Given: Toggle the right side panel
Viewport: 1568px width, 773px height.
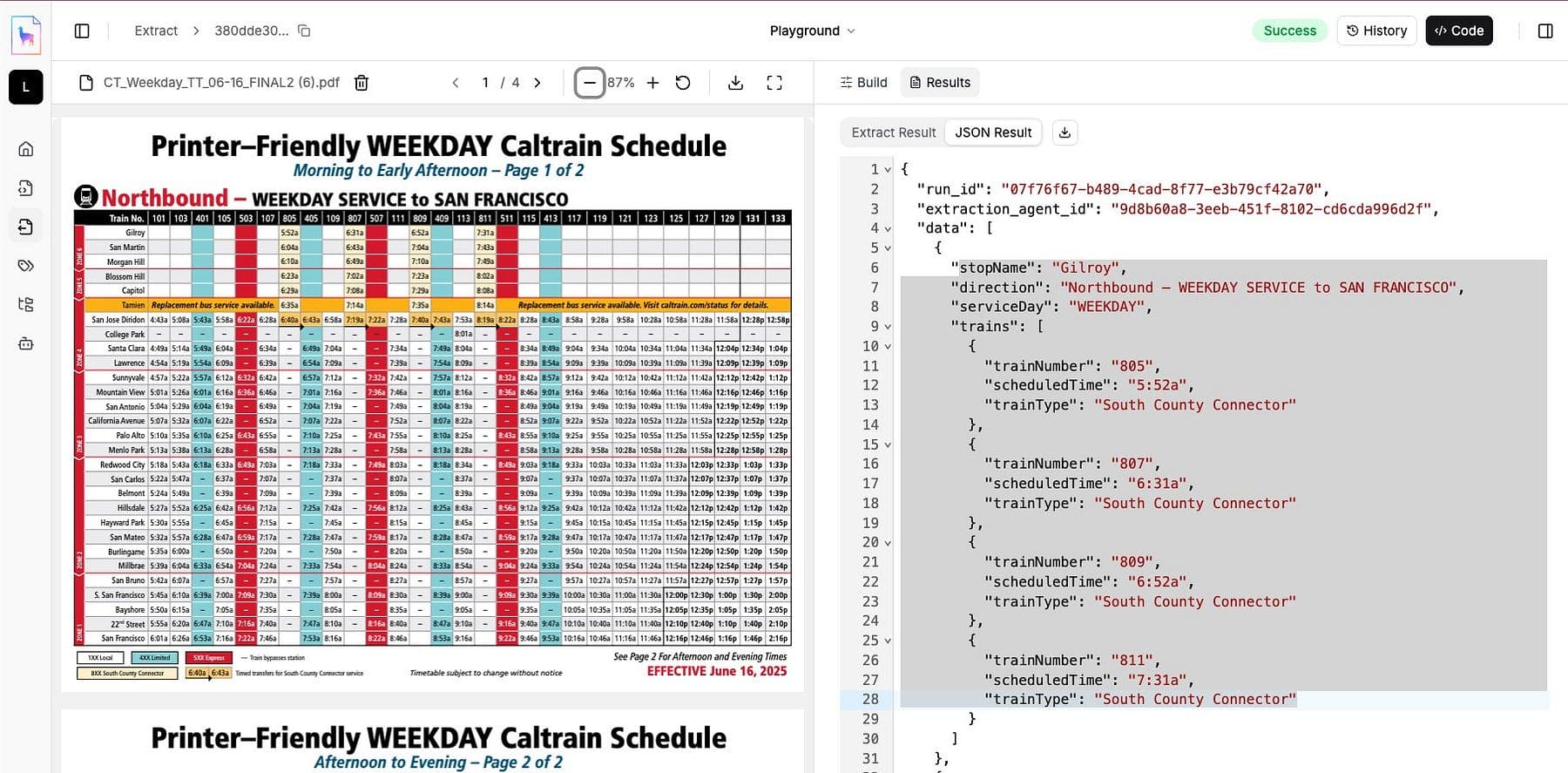Looking at the screenshot, I should coord(1545,31).
